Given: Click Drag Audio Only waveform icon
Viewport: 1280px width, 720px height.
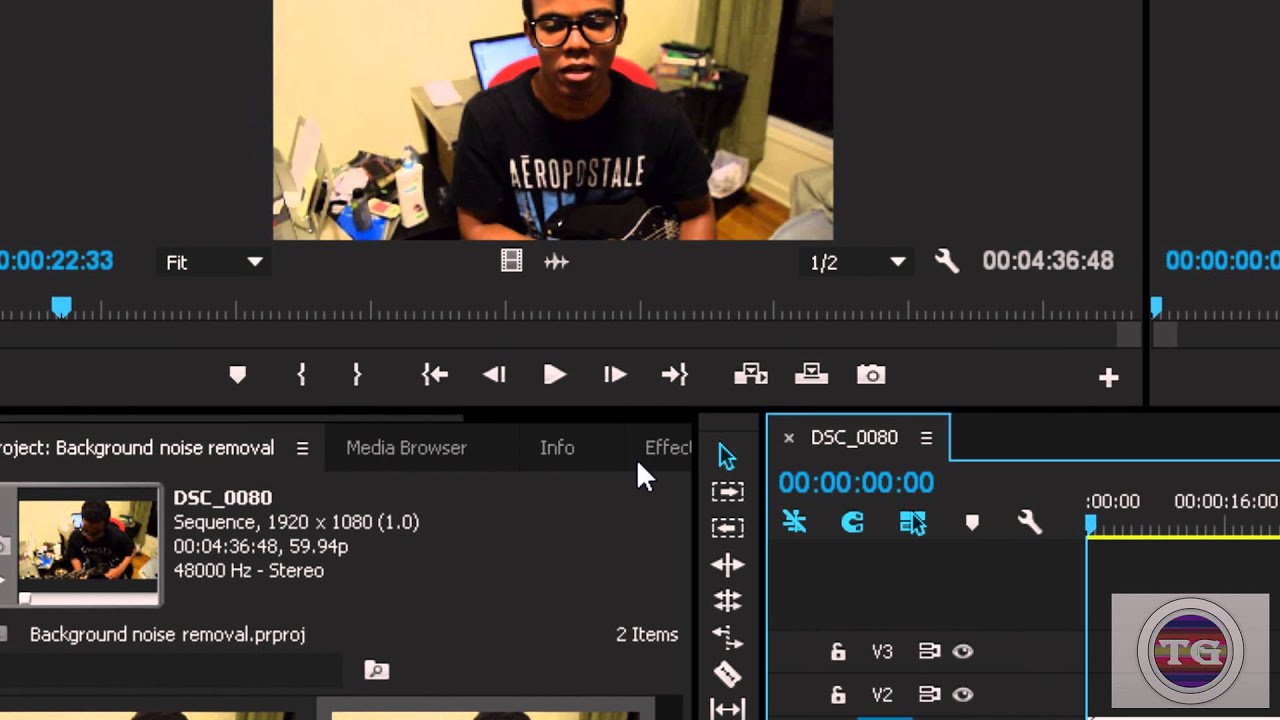Looking at the screenshot, I should 557,262.
